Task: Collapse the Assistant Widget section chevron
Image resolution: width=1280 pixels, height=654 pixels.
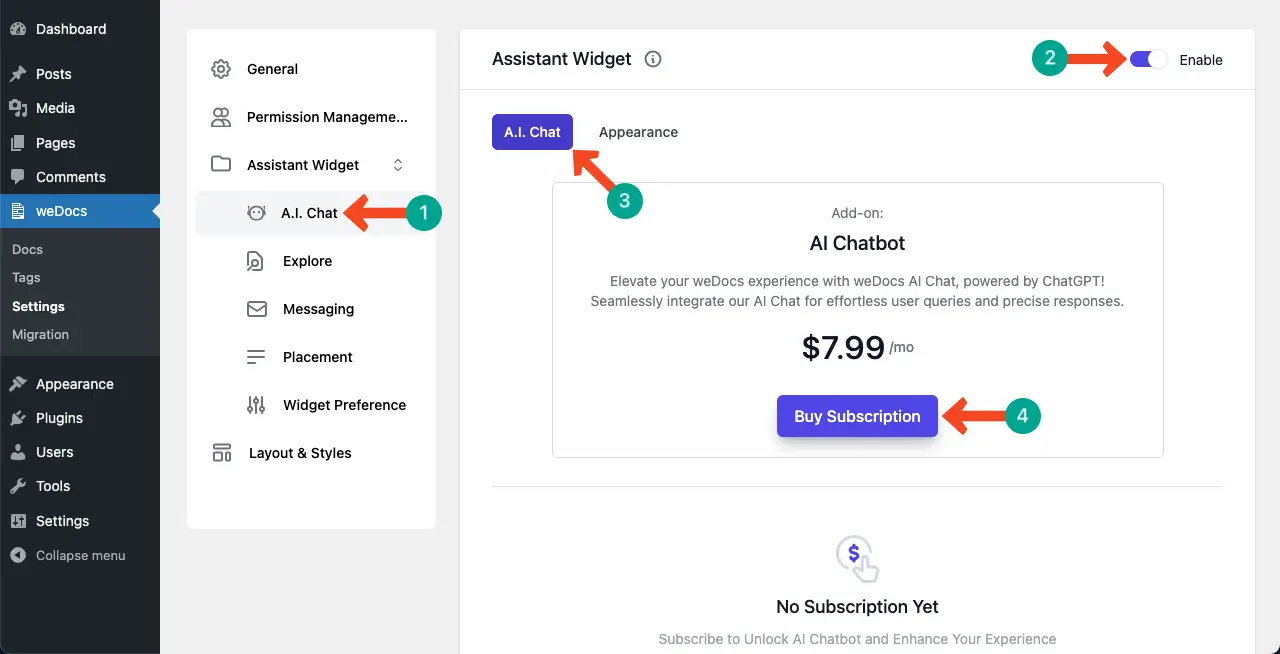Action: (397, 165)
